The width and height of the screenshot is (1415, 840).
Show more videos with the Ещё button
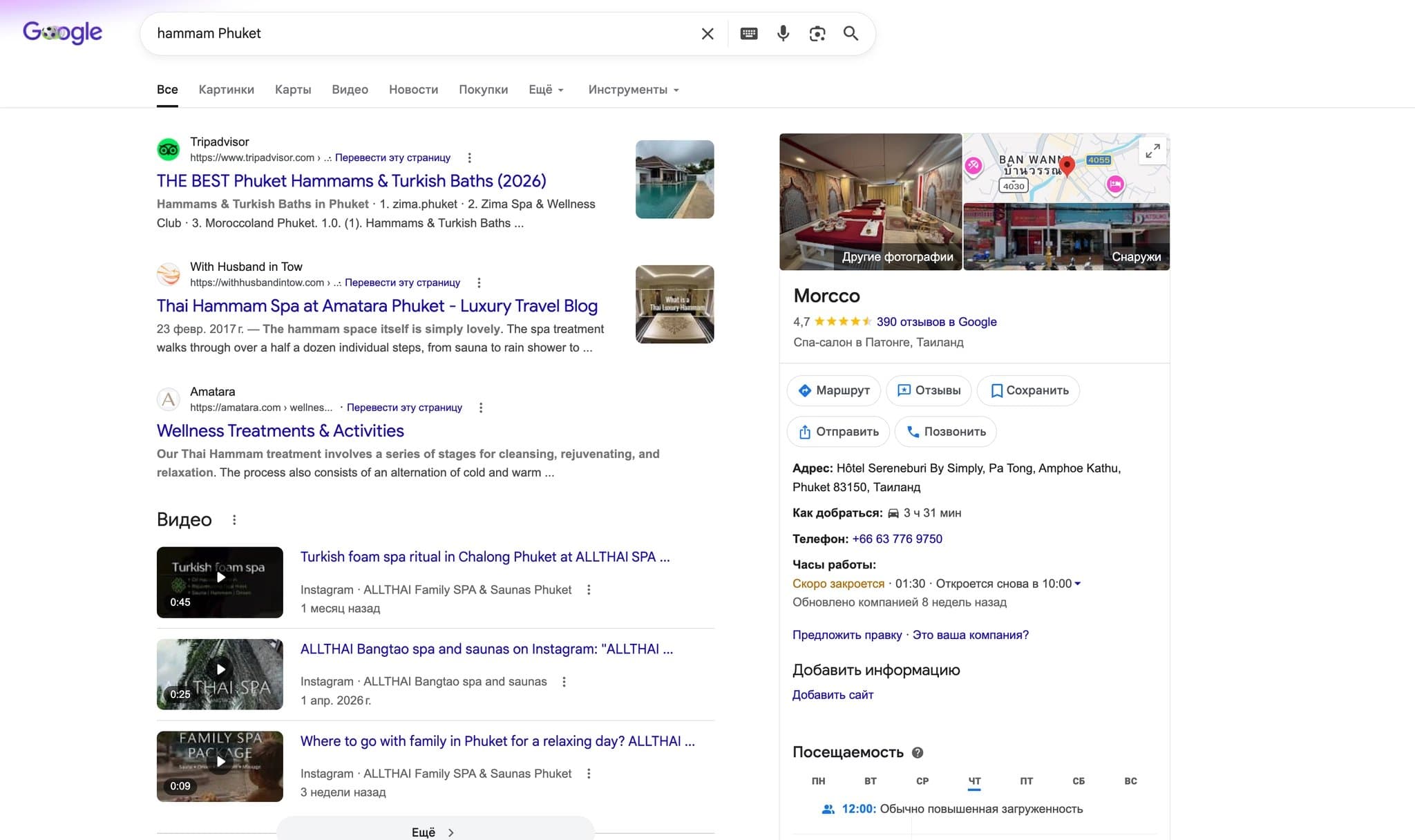tap(435, 832)
